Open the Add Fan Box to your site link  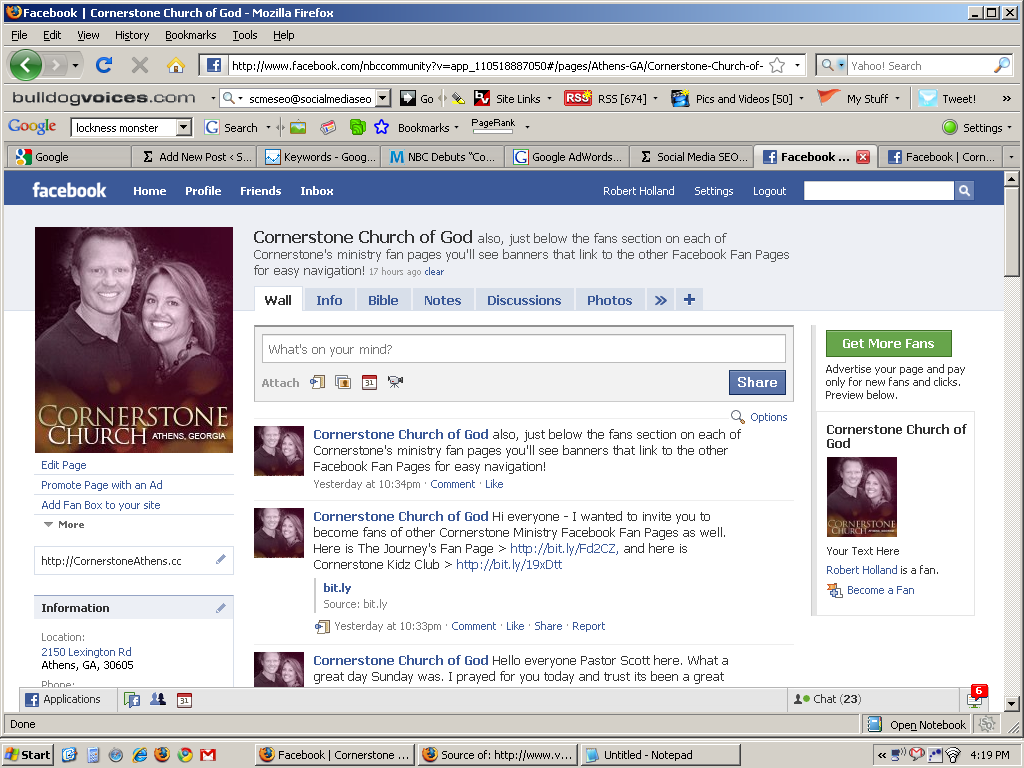pos(101,505)
